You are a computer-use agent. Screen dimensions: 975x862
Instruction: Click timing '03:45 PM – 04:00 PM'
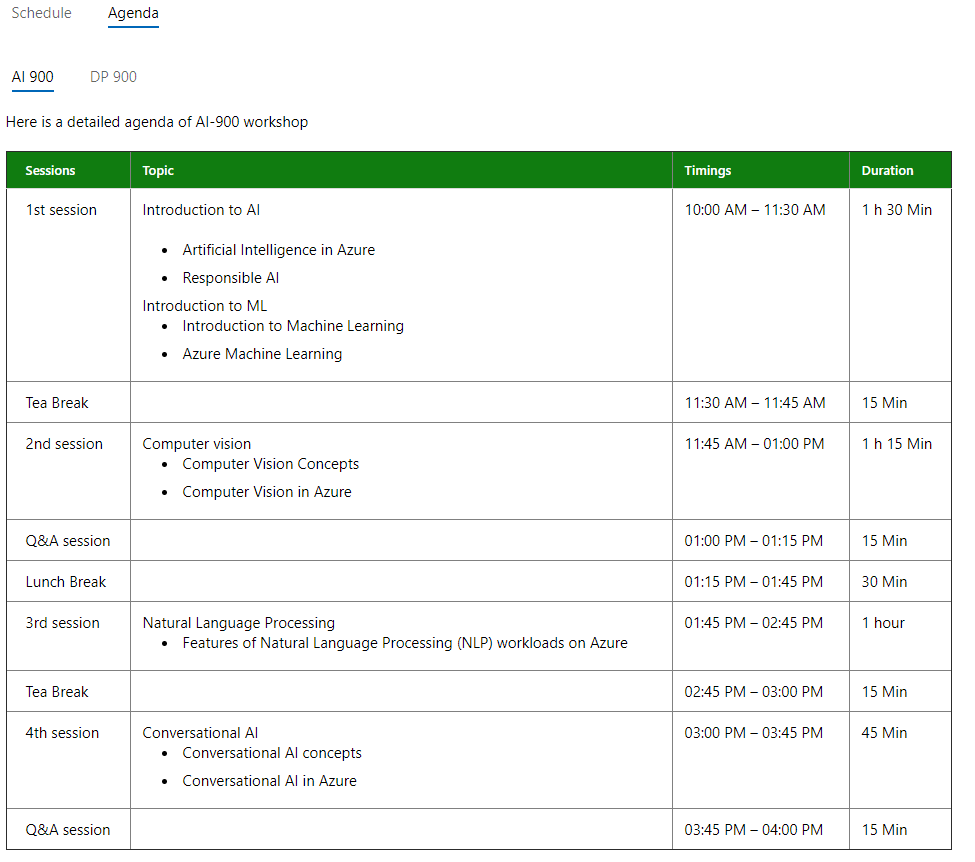754,830
